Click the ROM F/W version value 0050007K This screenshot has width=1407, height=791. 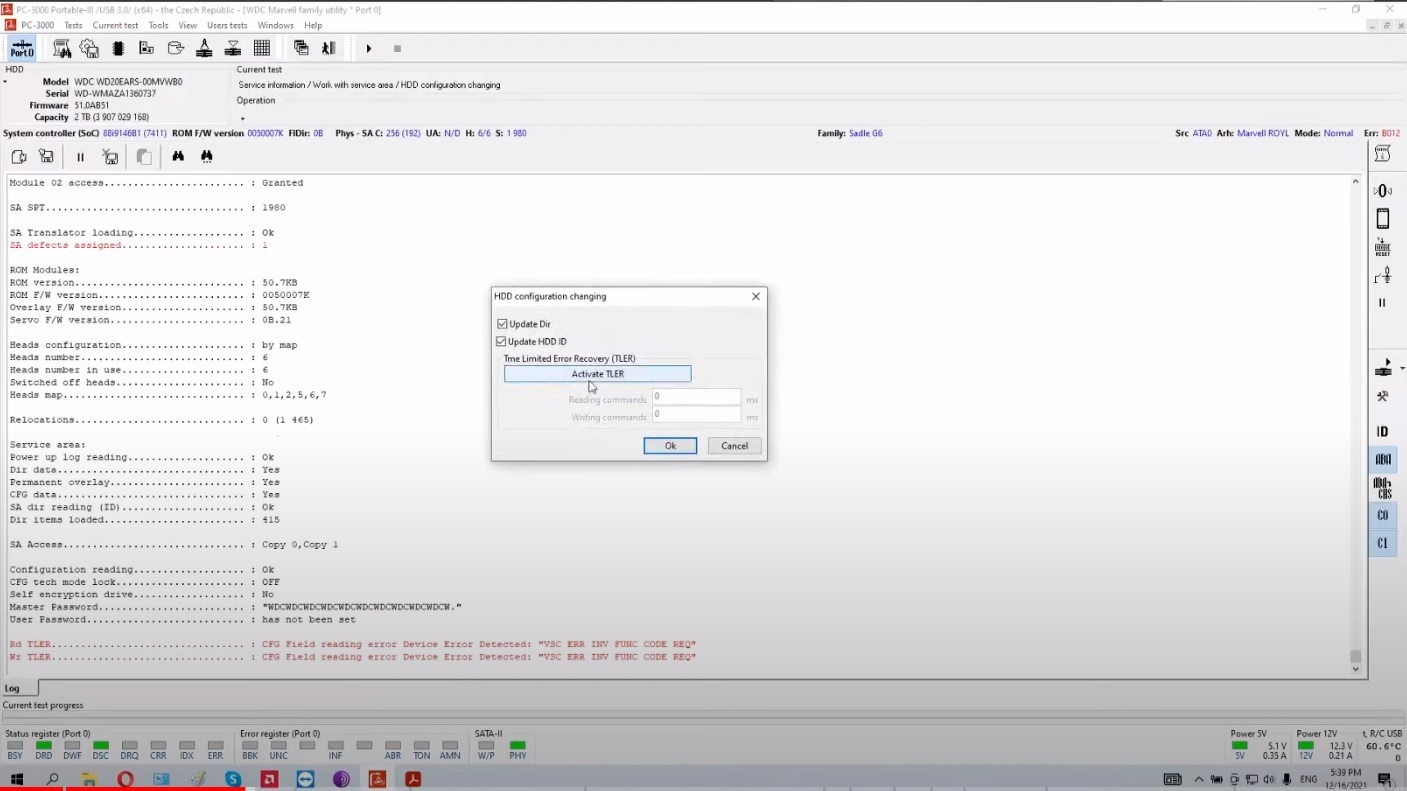pos(265,133)
